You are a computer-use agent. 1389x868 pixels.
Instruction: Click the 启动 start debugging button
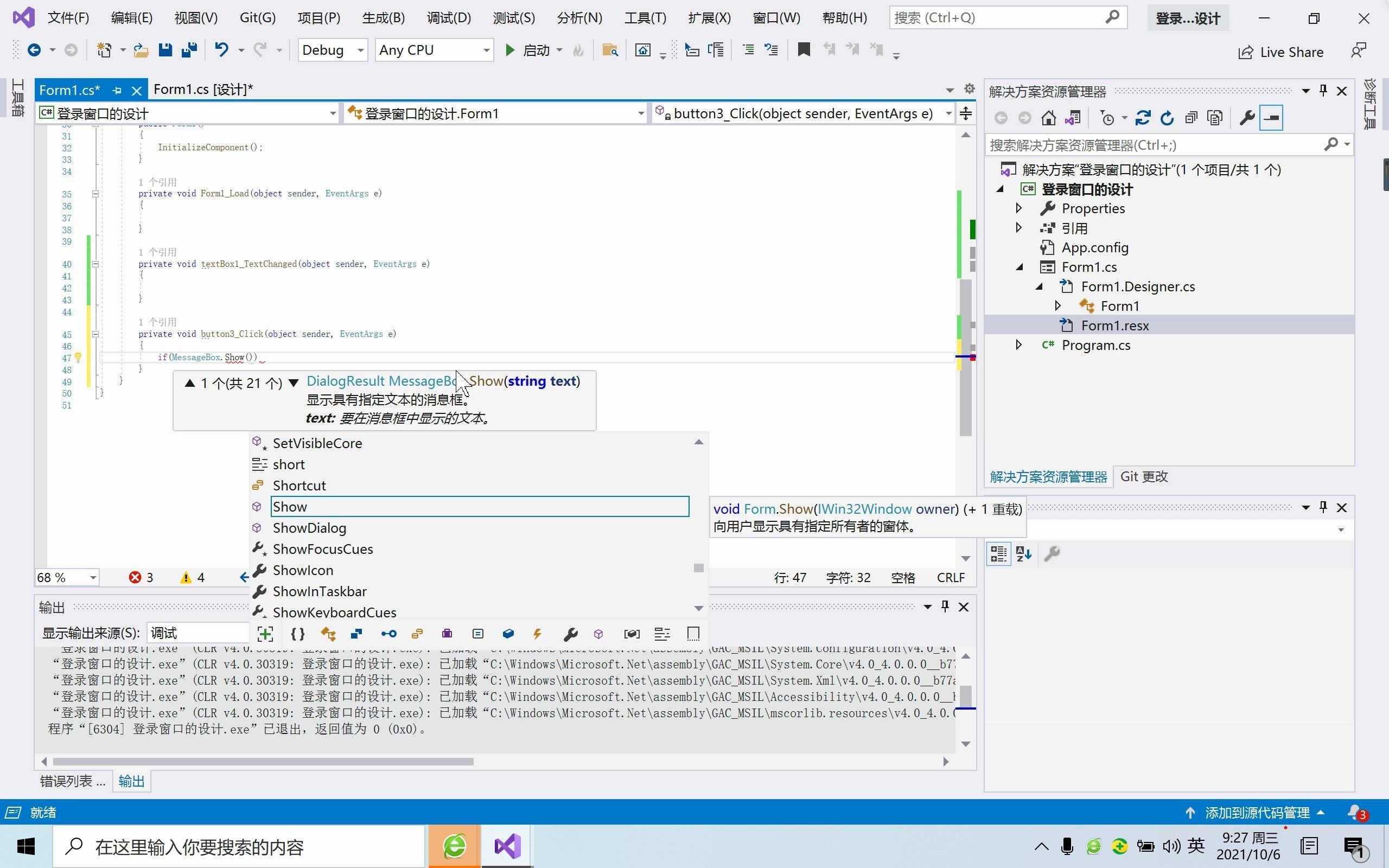pyautogui.click(x=528, y=50)
